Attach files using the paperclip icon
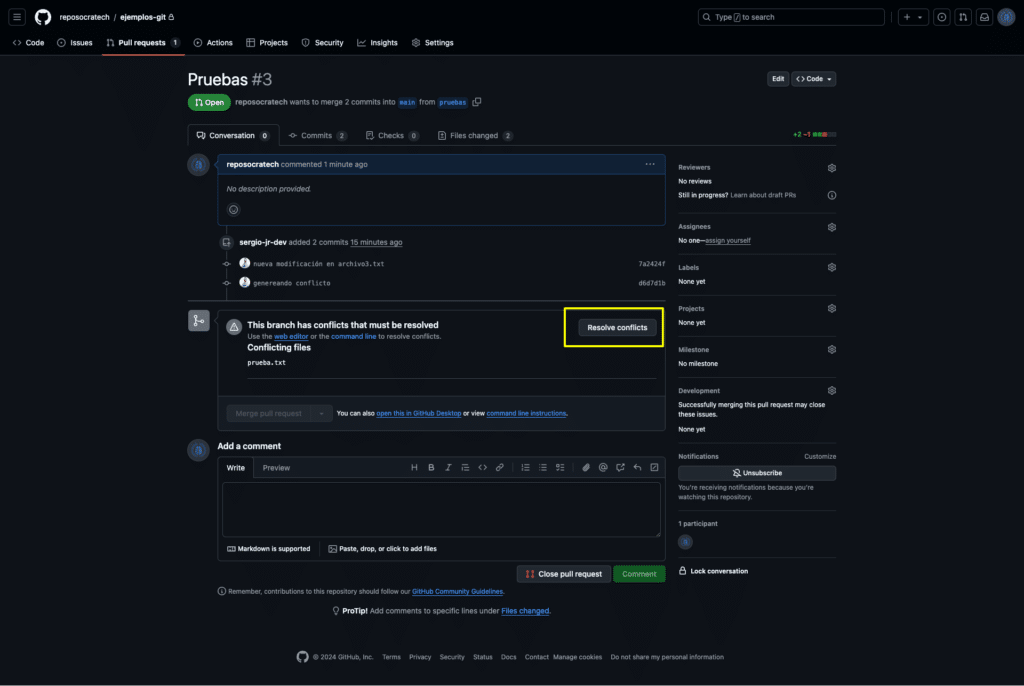The width and height of the screenshot is (1024, 686). pyautogui.click(x=586, y=468)
